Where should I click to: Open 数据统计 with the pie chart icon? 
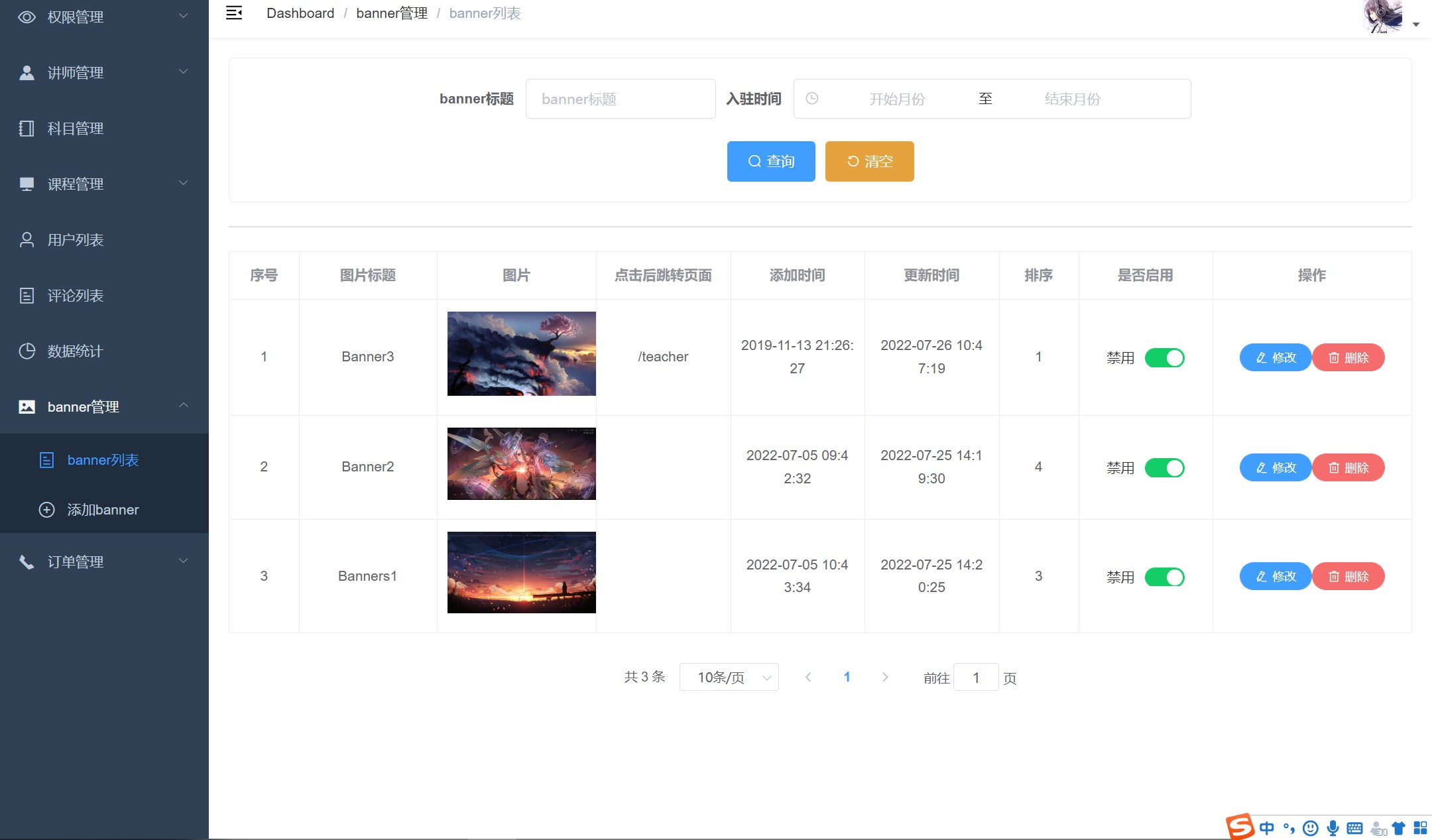[x=75, y=351]
